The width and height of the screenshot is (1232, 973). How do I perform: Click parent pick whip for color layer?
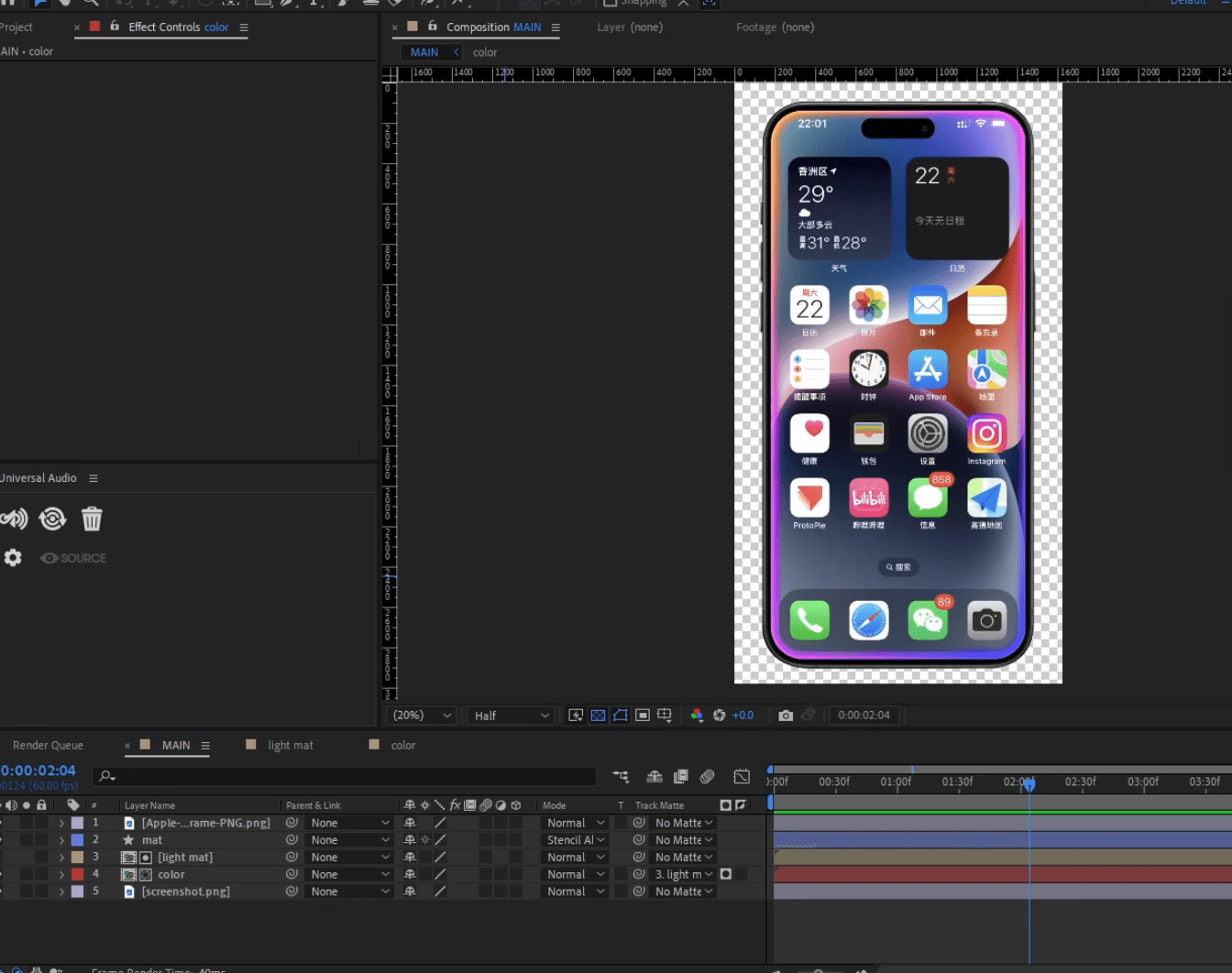coord(291,875)
